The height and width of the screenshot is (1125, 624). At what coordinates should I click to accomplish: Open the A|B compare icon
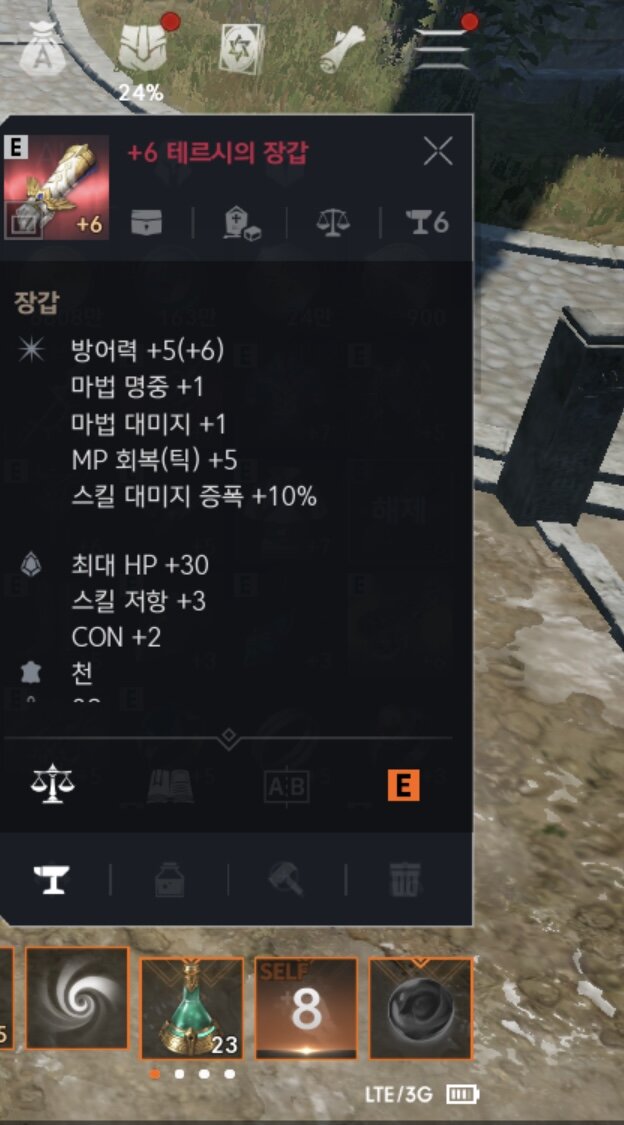pos(287,787)
